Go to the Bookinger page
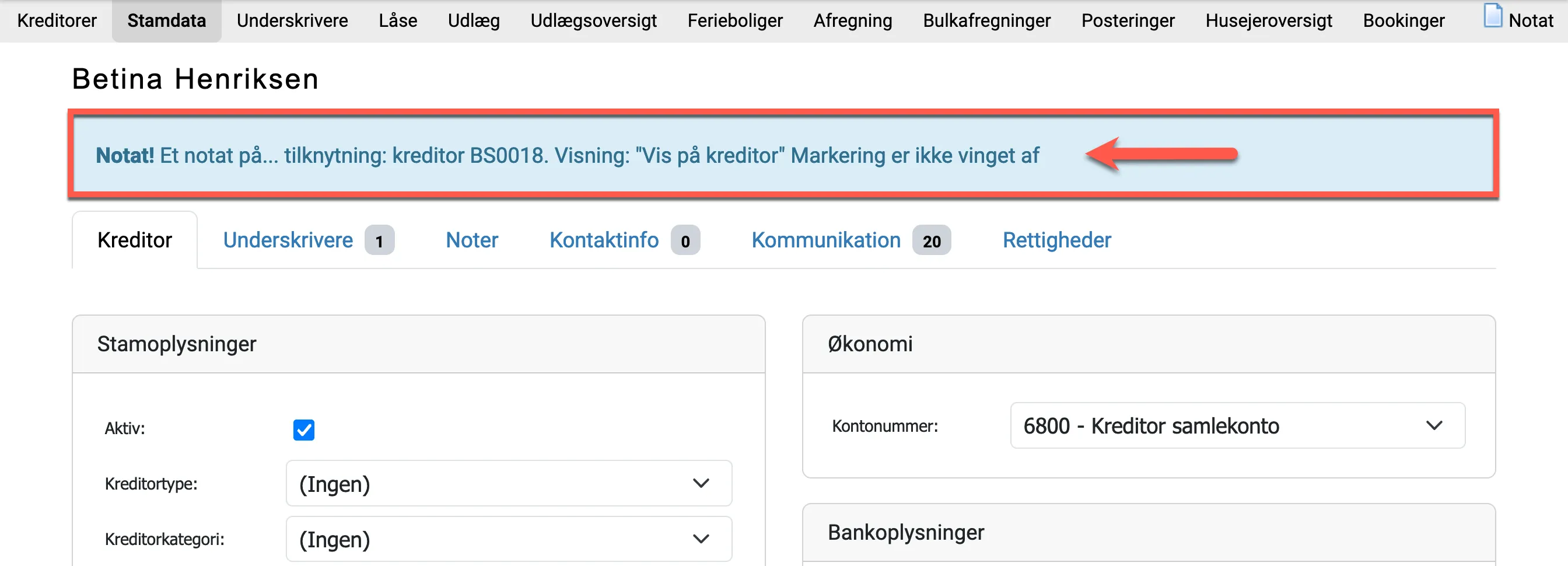 [x=1403, y=20]
